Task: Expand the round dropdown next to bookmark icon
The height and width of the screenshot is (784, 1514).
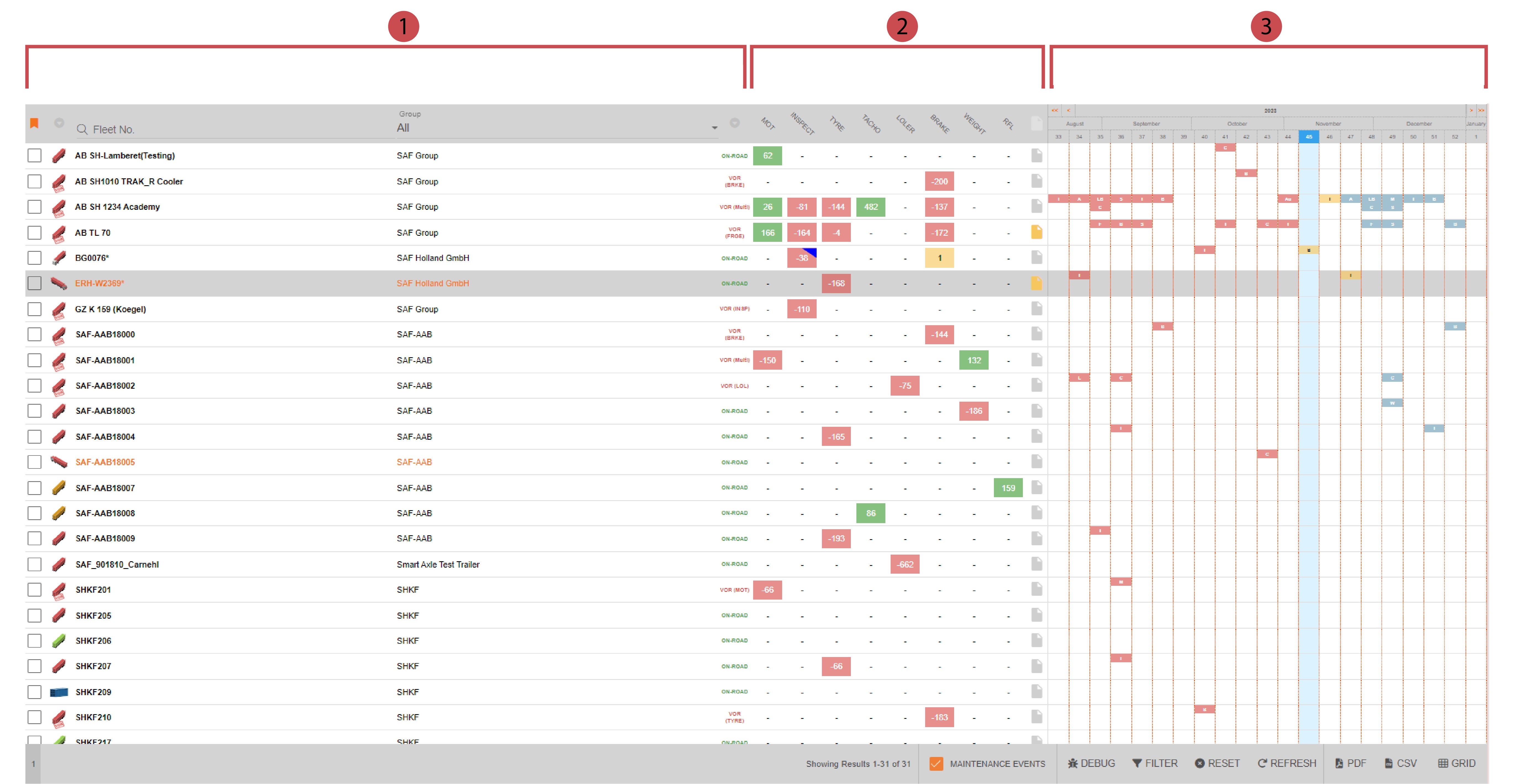Action: (x=59, y=123)
